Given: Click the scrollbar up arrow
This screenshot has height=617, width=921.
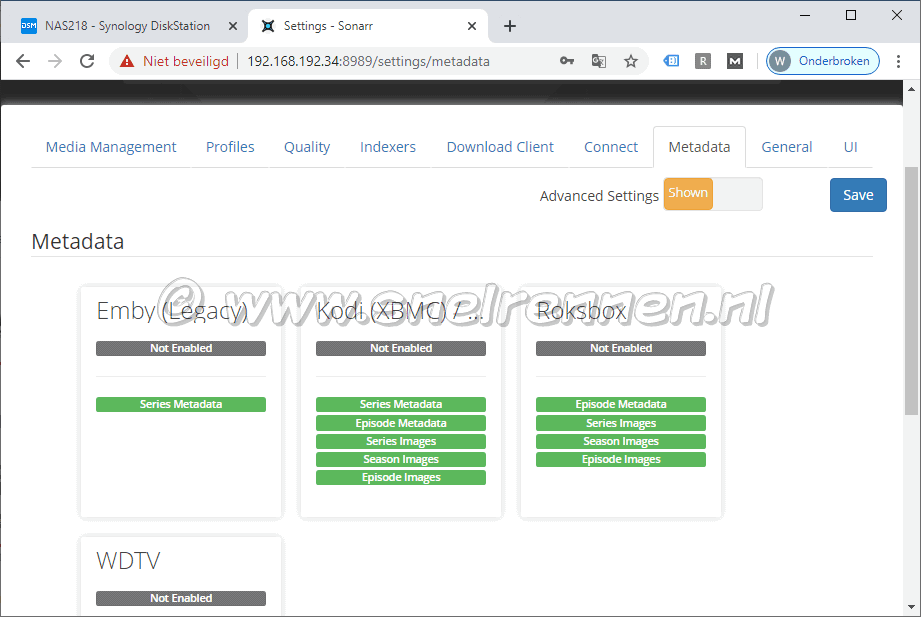Looking at the screenshot, I should click(911, 89).
